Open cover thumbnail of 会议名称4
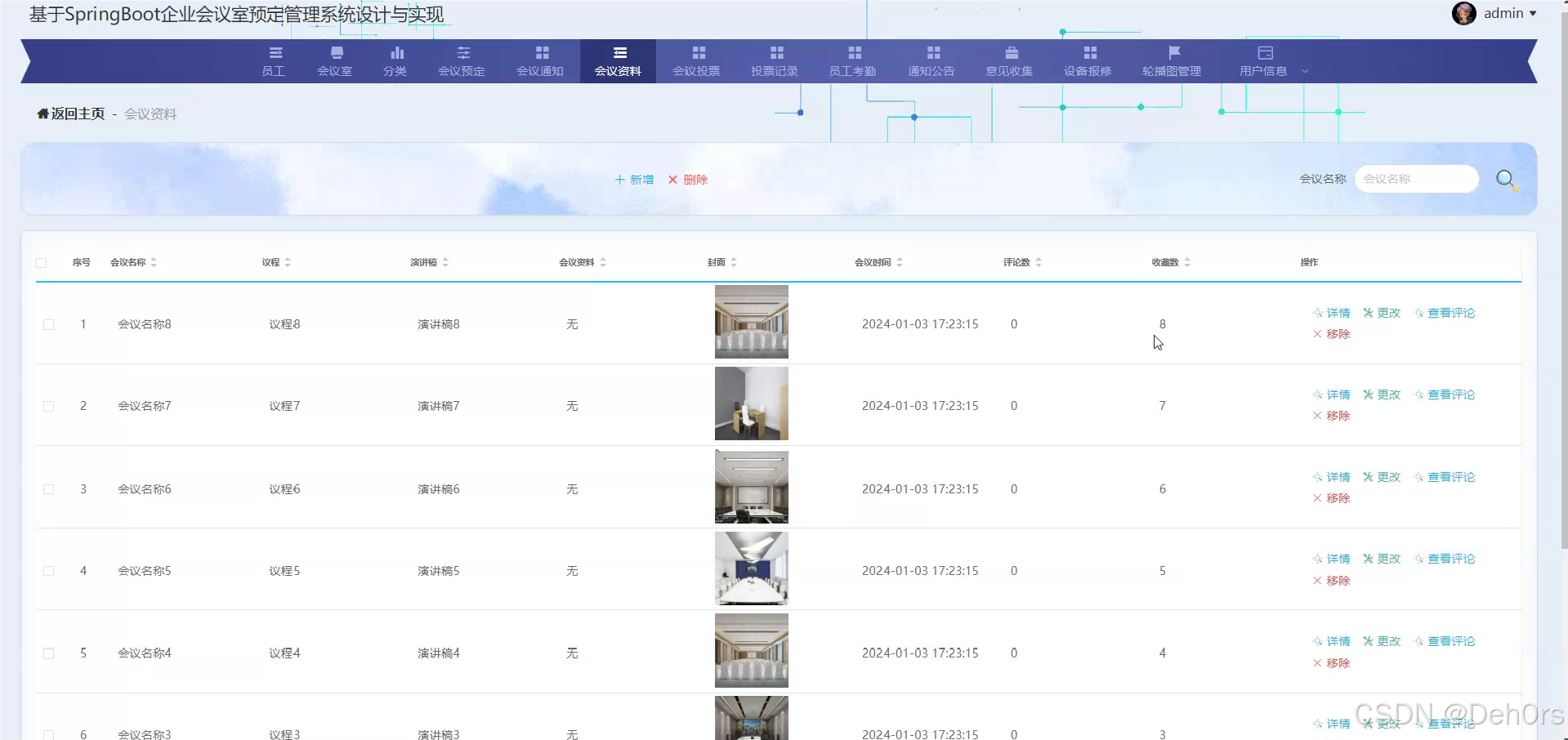1568x740 pixels. tap(752, 651)
